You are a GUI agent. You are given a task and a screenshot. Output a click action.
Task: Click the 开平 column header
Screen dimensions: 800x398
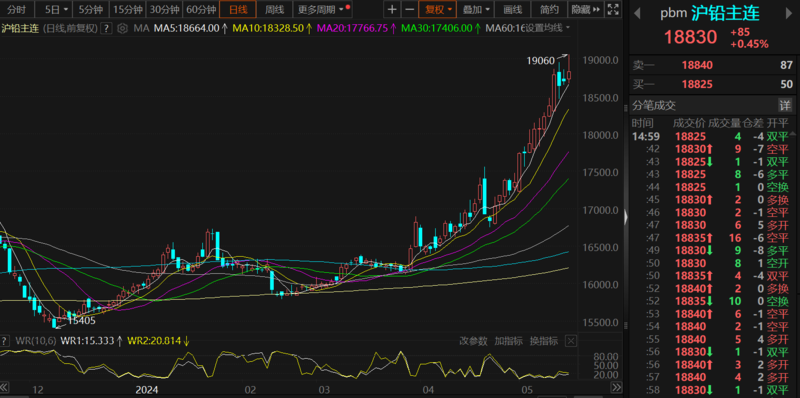[778, 123]
